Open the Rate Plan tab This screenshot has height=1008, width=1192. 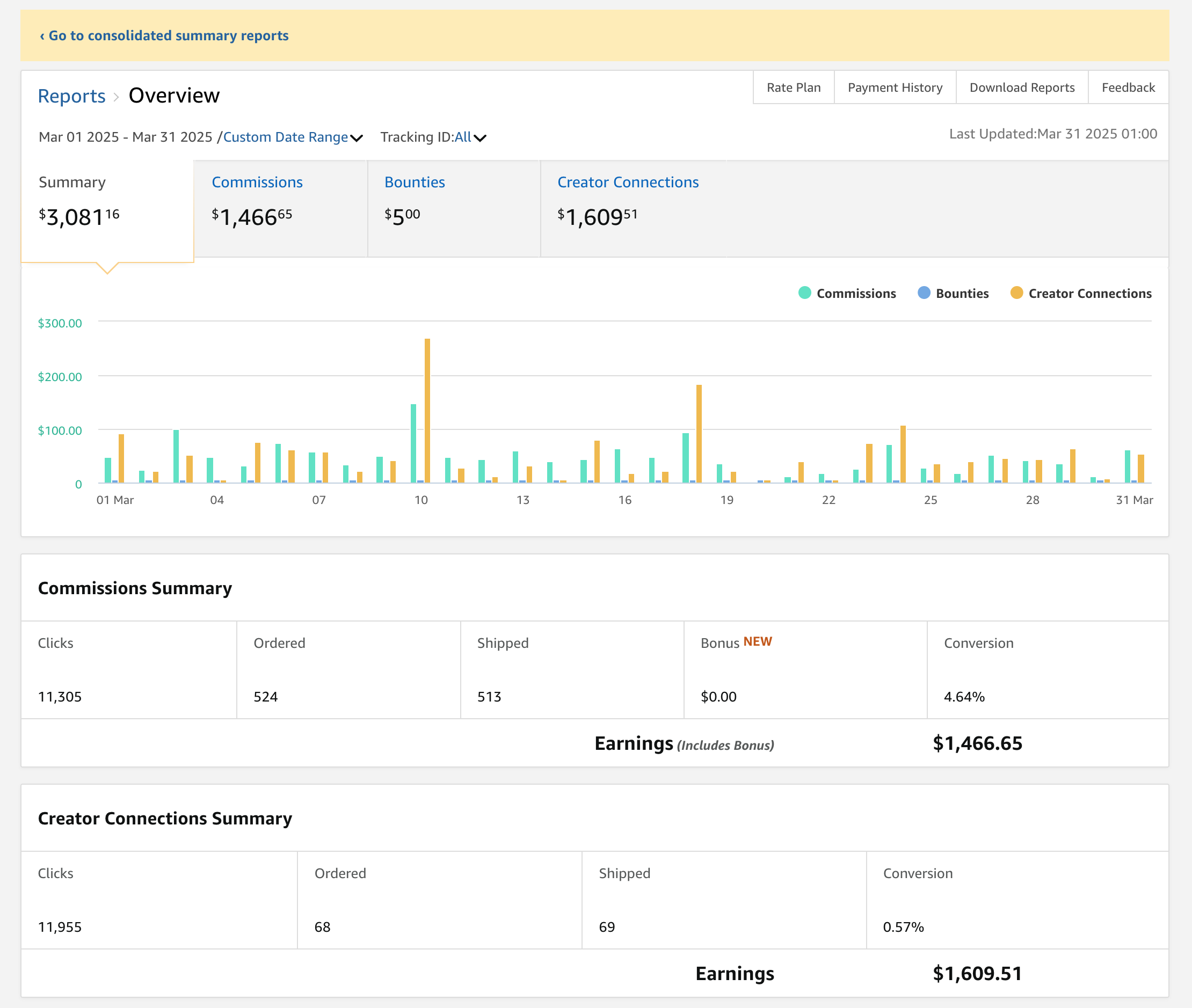tap(793, 87)
